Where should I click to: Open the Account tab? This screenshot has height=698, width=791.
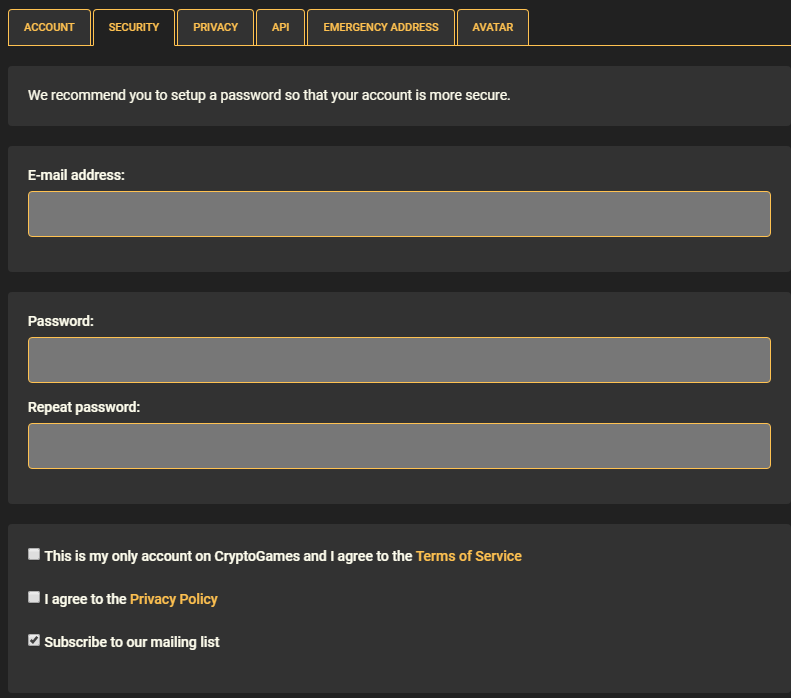tap(49, 27)
